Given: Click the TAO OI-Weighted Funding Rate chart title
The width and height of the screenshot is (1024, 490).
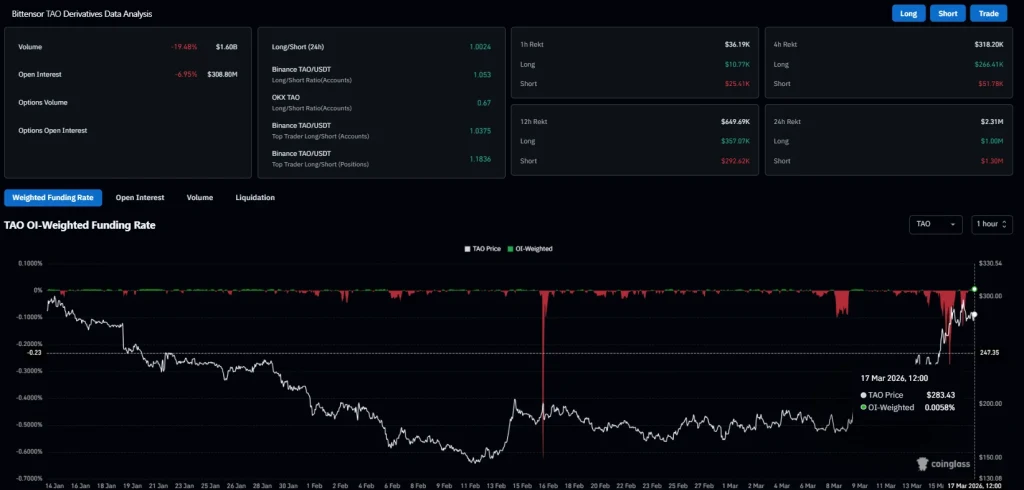Looking at the screenshot, I should pyautogui.click(x=80, y=225).
